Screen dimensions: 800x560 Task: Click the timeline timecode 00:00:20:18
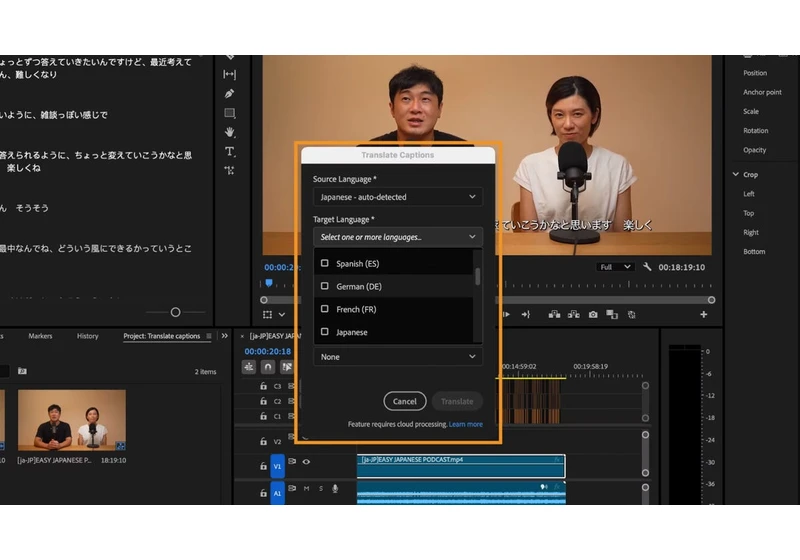point(267,351)
